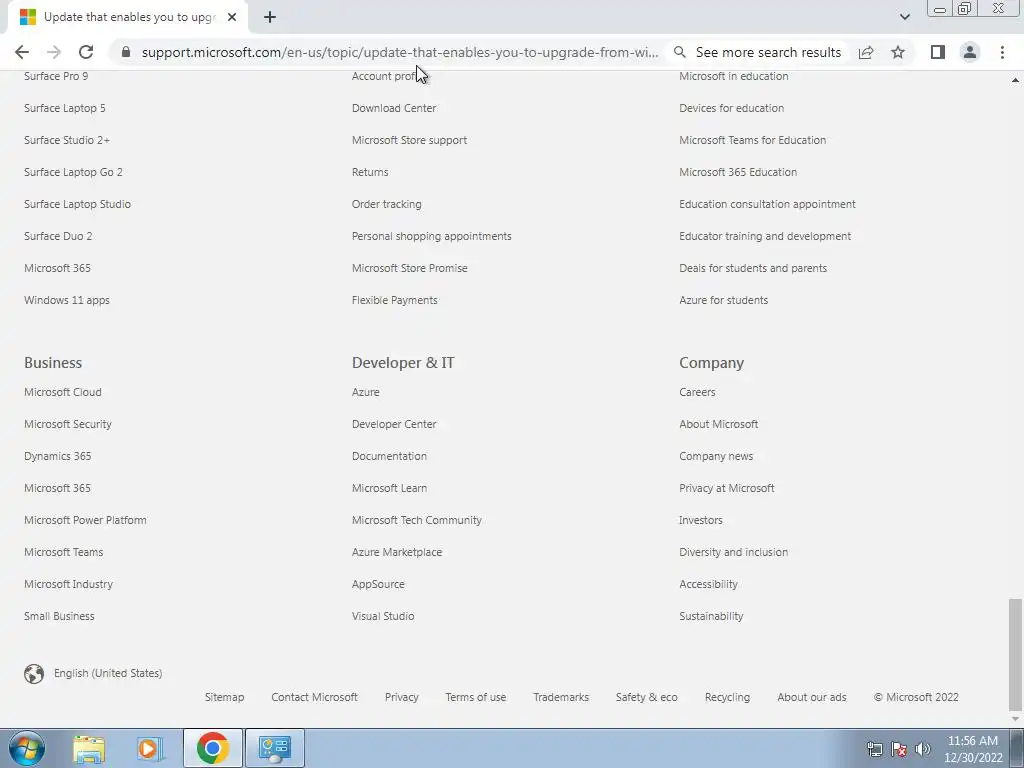This screenshot has width=1024, height=768.
Task: Open Educator training and development
Action: click(765, 236)
